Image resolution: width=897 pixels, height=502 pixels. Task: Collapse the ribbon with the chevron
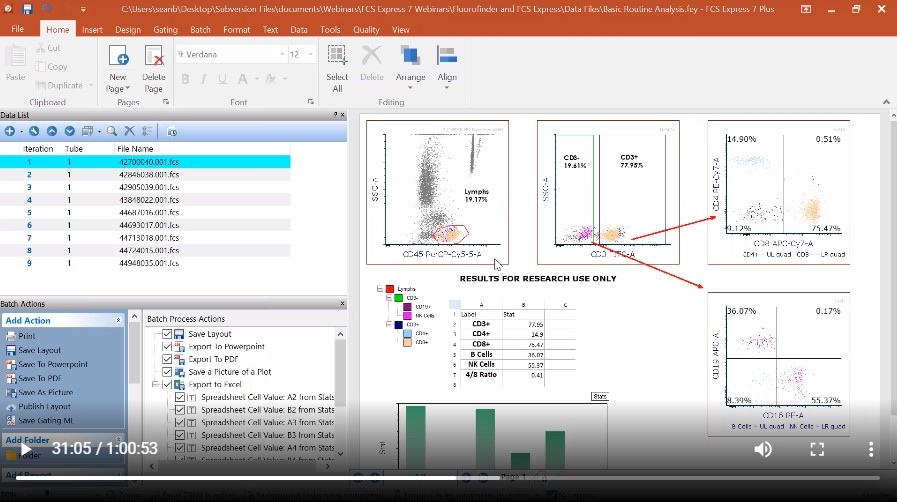point(886,102)
